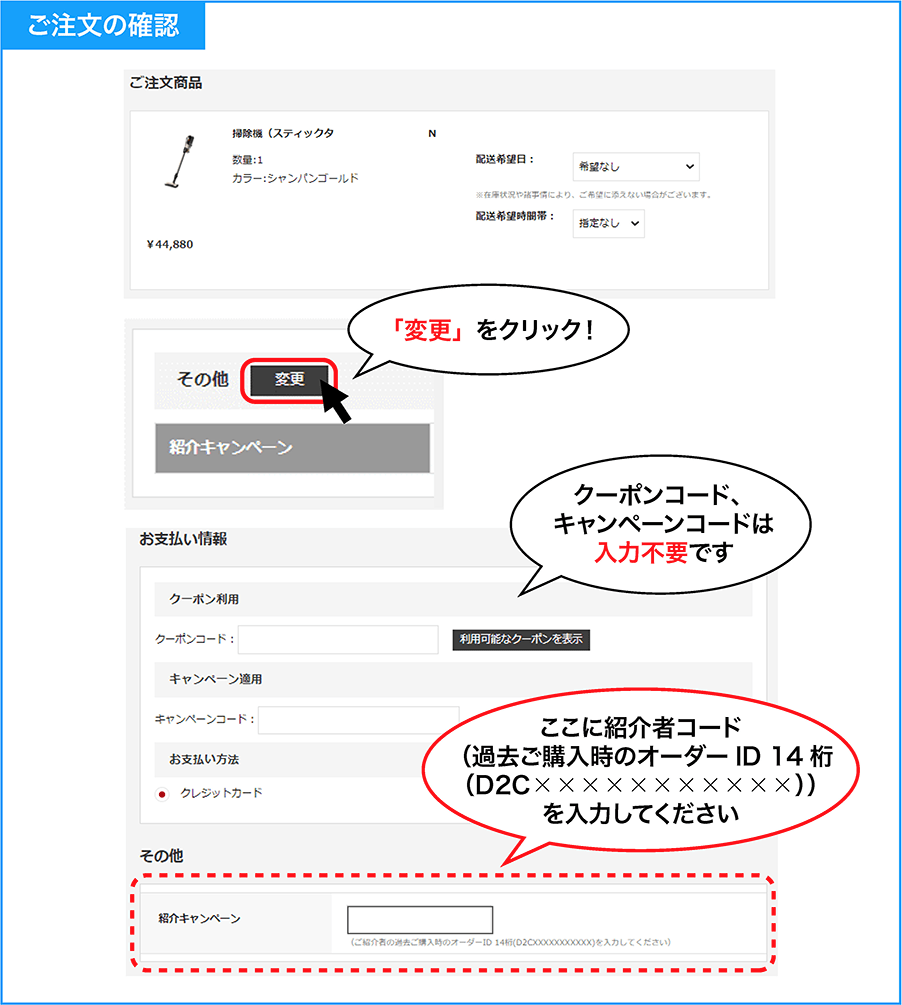Click the 紹介キャンペーン referral code text box
The image size is (902, 1005).
coord(420,920)
